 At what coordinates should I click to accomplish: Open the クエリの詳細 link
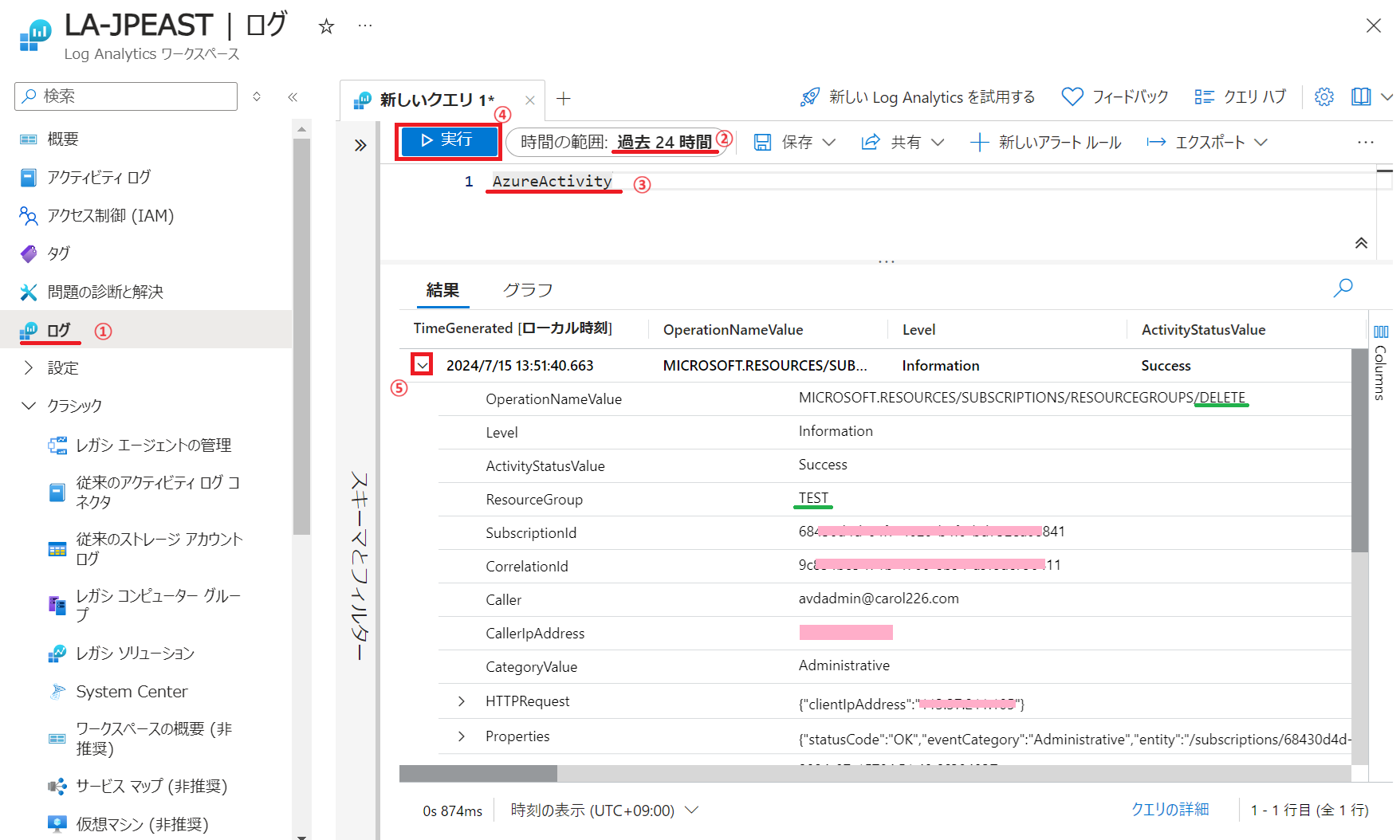[1170, 810]
